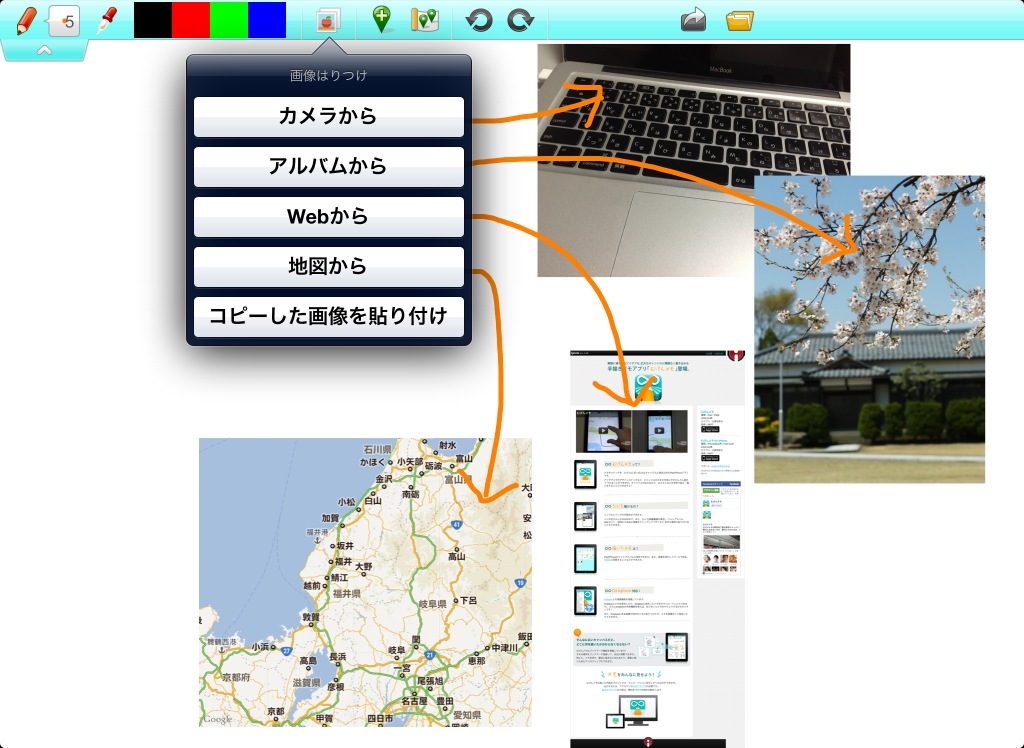Tap コピーした画像を貼り付け button

click(x=328, y=316)
